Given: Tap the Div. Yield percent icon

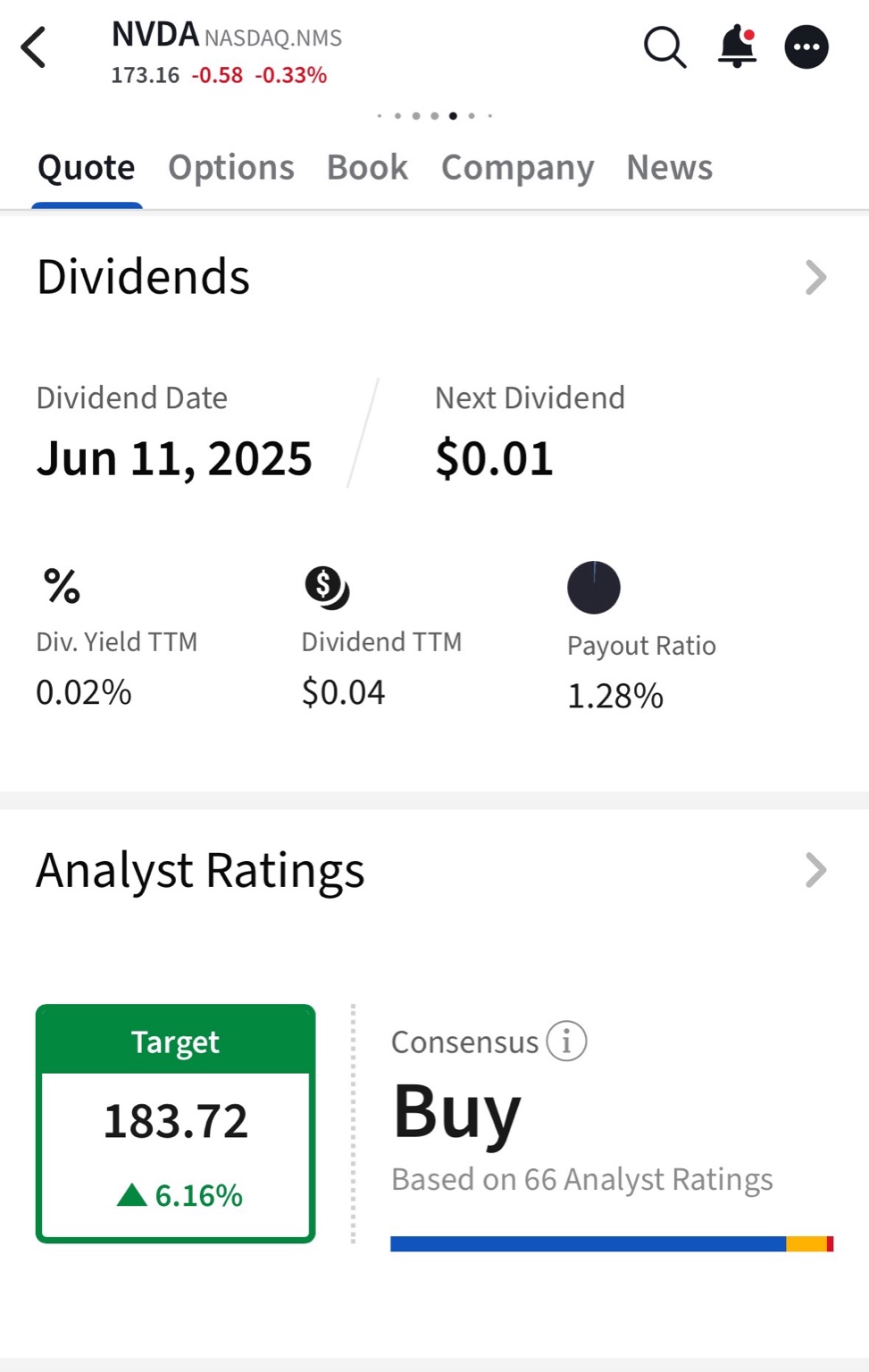Looking at the screenshot, I should click(x=62, y=587).
